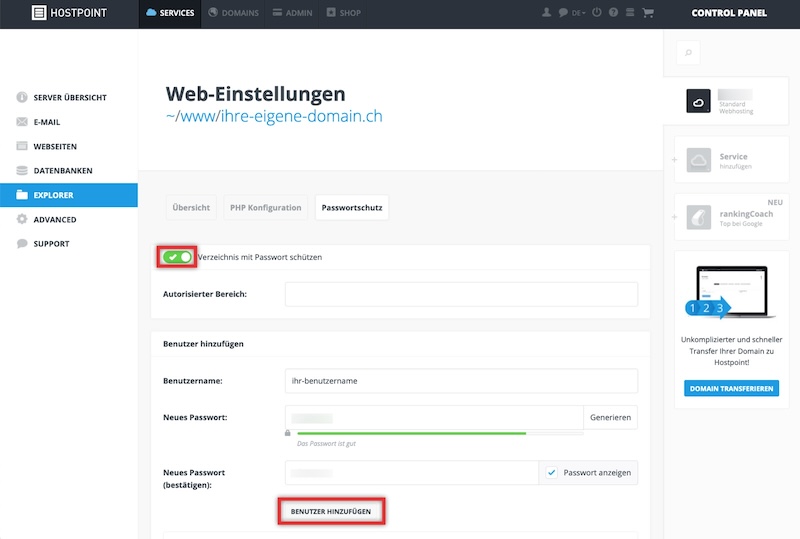Click the Domain Transferieren button
Image resolution: width=800 pixels, height=539 pixels.
[x=731, y=388]
